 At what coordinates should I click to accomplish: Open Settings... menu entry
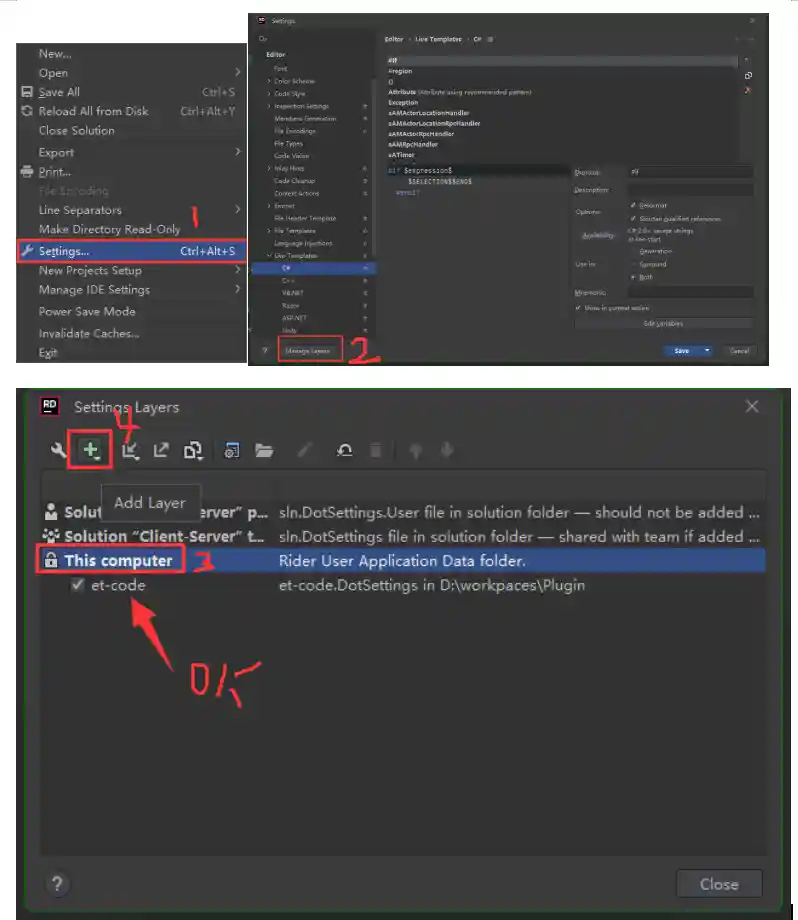point(131,251)
